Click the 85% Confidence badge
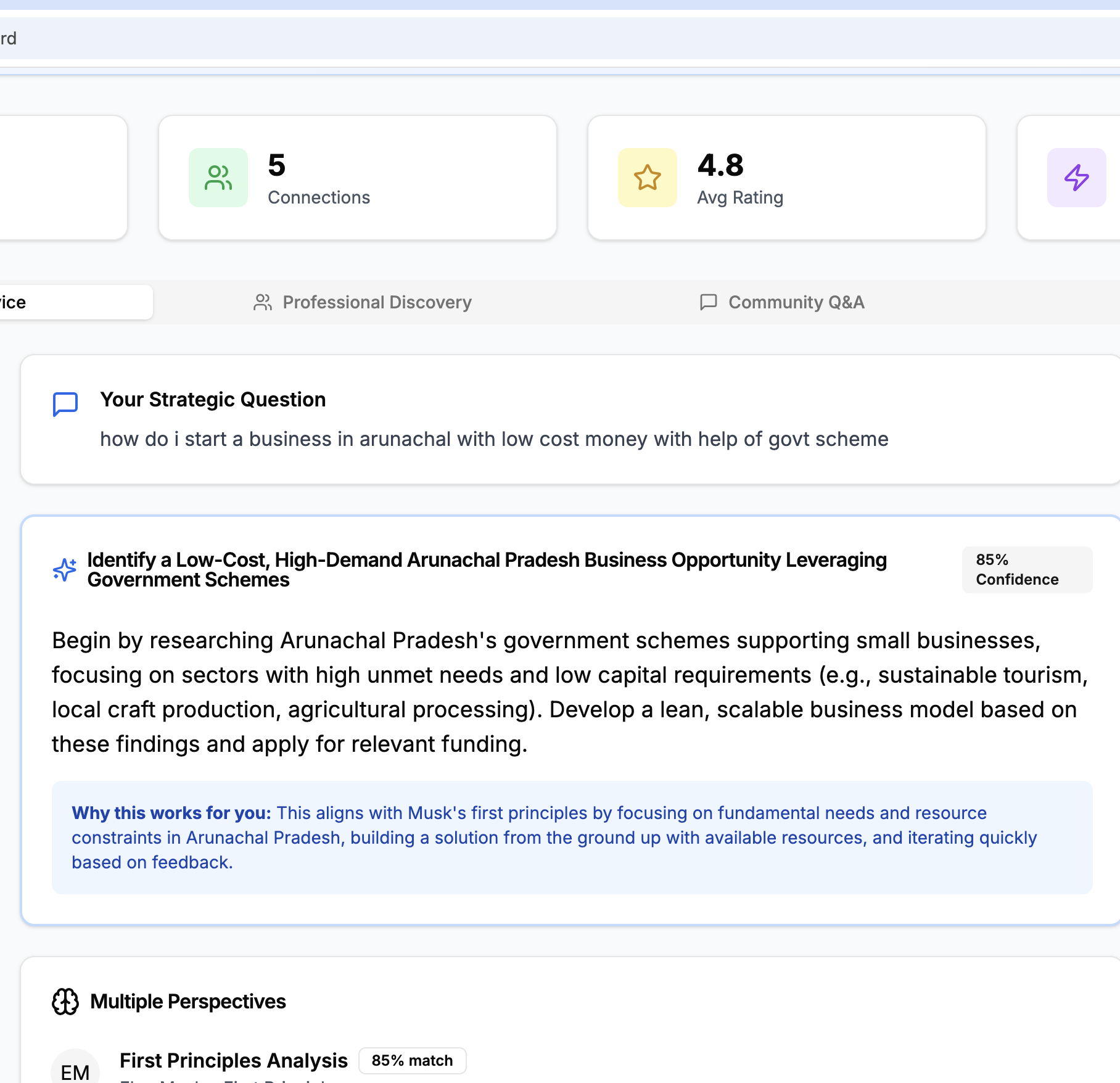Screen dimensions: 1120x1083 (1027, 570)
